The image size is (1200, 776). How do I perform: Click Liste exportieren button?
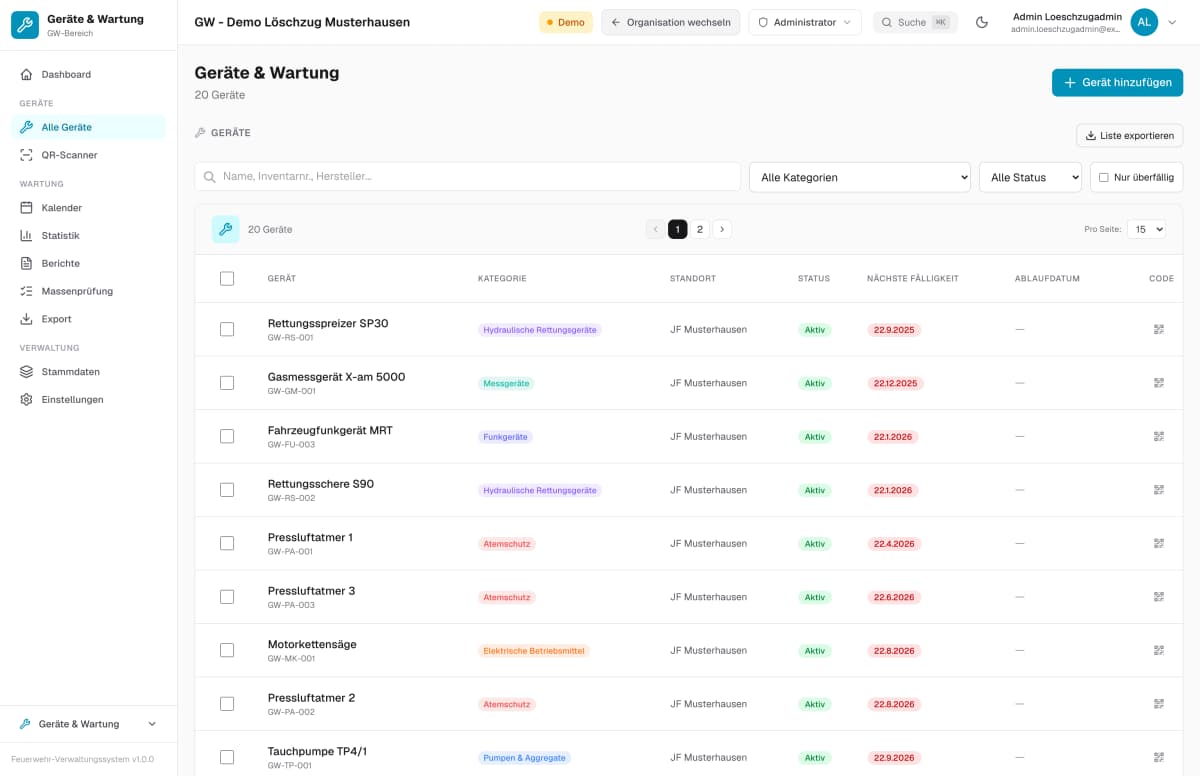[x=1129, y=135]
